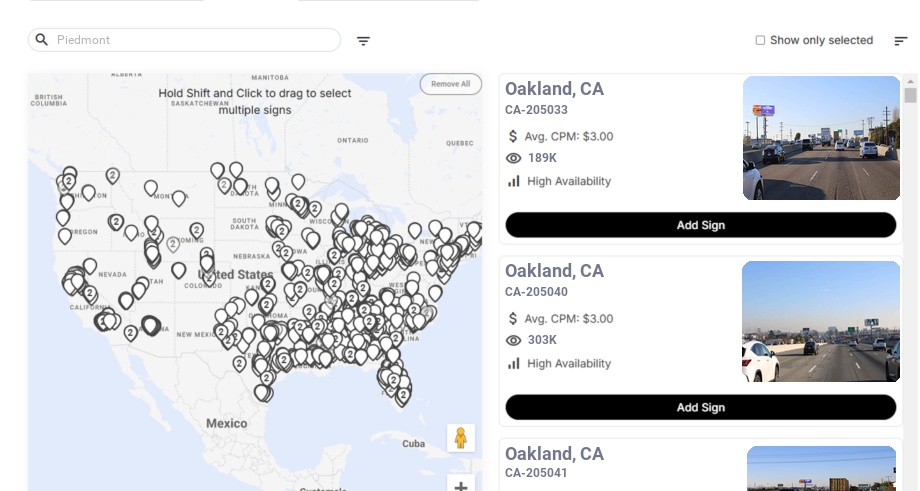The height and width of the screenshot is (491, 920).
Task: Click the search magnifier icon
Action: pos(42,40)
